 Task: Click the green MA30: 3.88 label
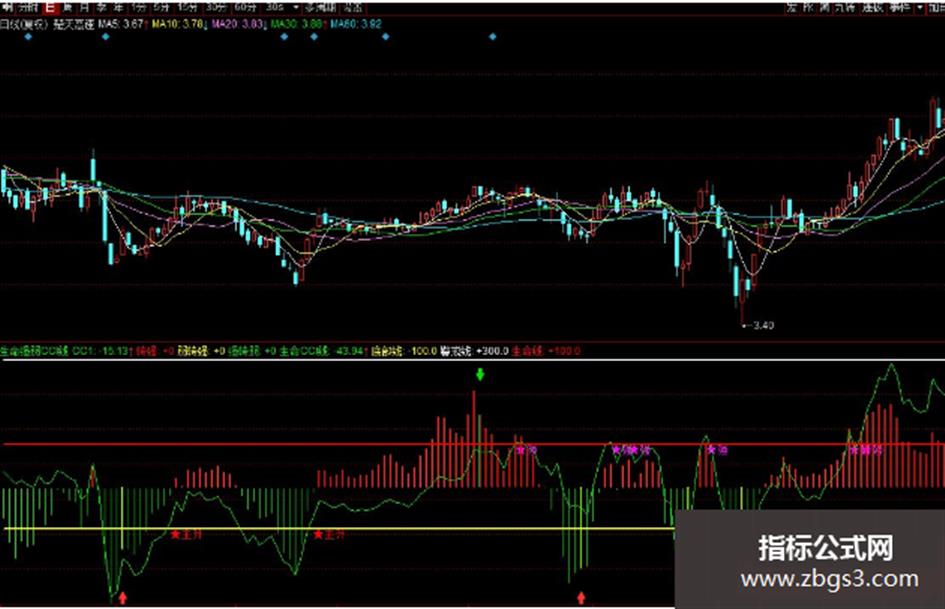[x=297, y=24]
